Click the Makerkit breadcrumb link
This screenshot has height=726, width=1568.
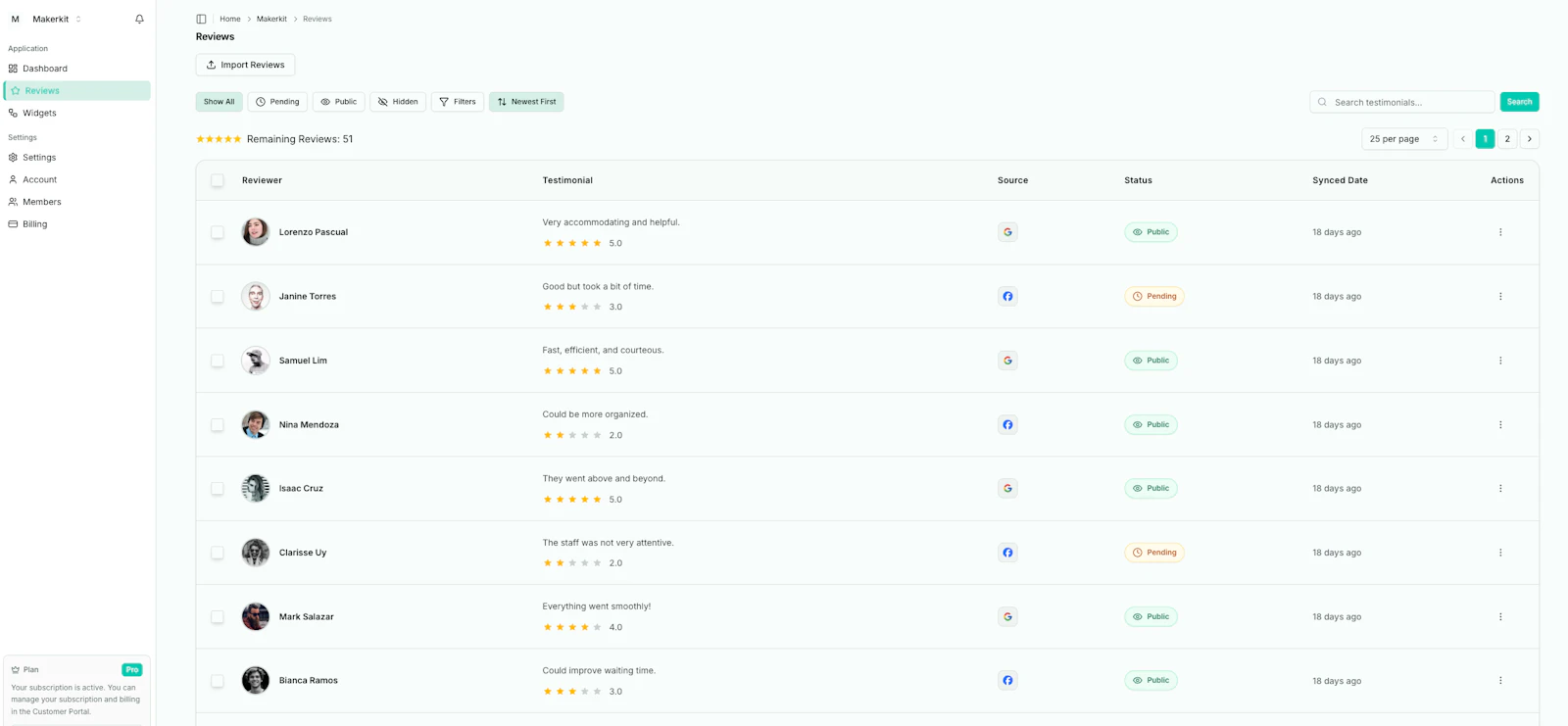271,19
